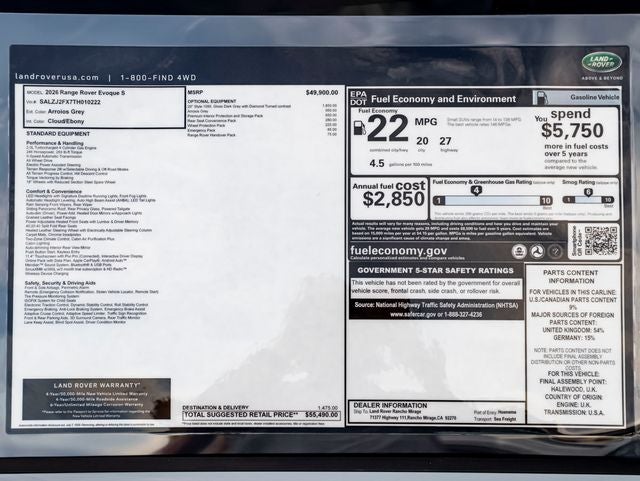
Task: Click the Performance & Handling heading
Action: click(55, 143)
